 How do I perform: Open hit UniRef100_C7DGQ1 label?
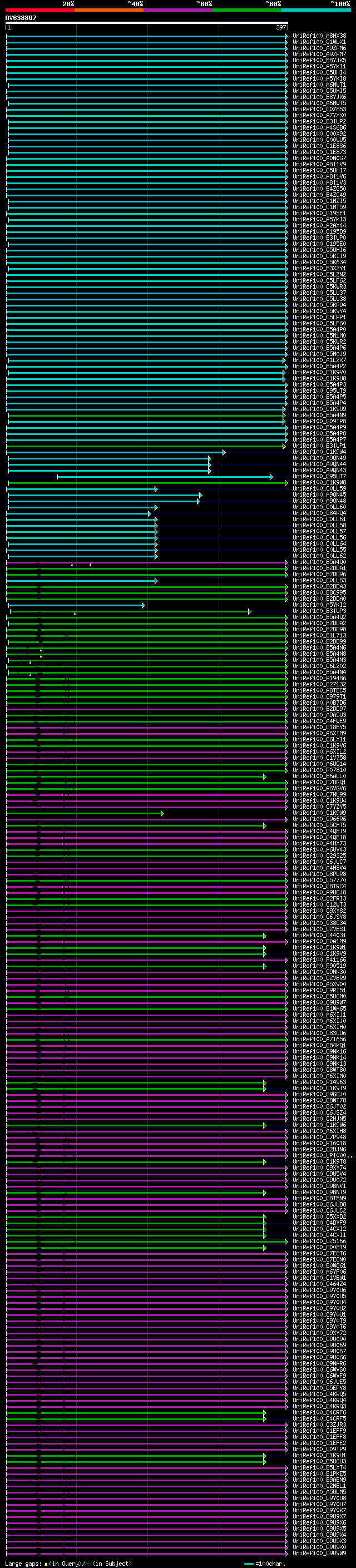coord(319,783)
